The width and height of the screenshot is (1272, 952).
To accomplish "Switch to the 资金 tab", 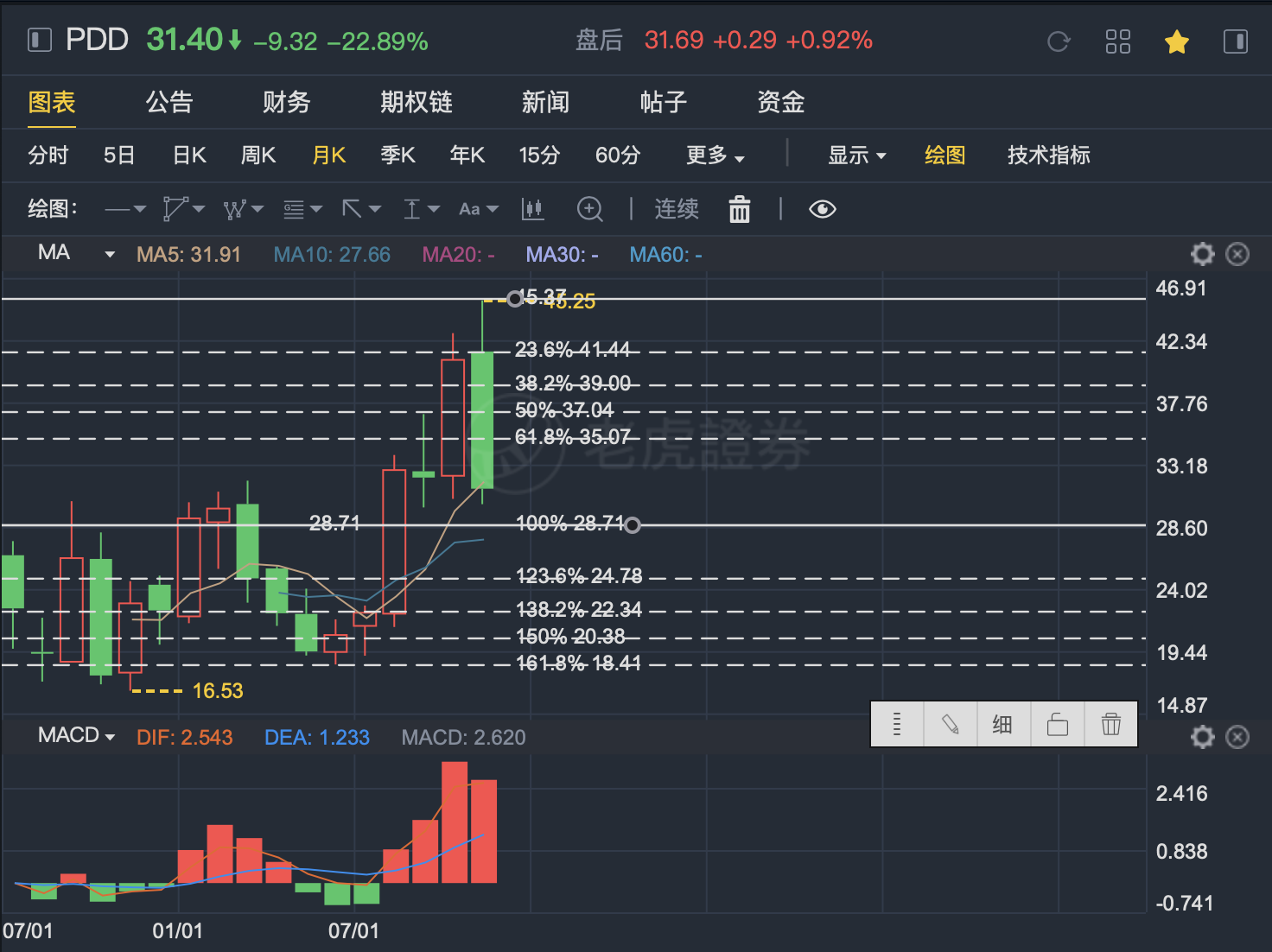I will click(x=781, y=103).
